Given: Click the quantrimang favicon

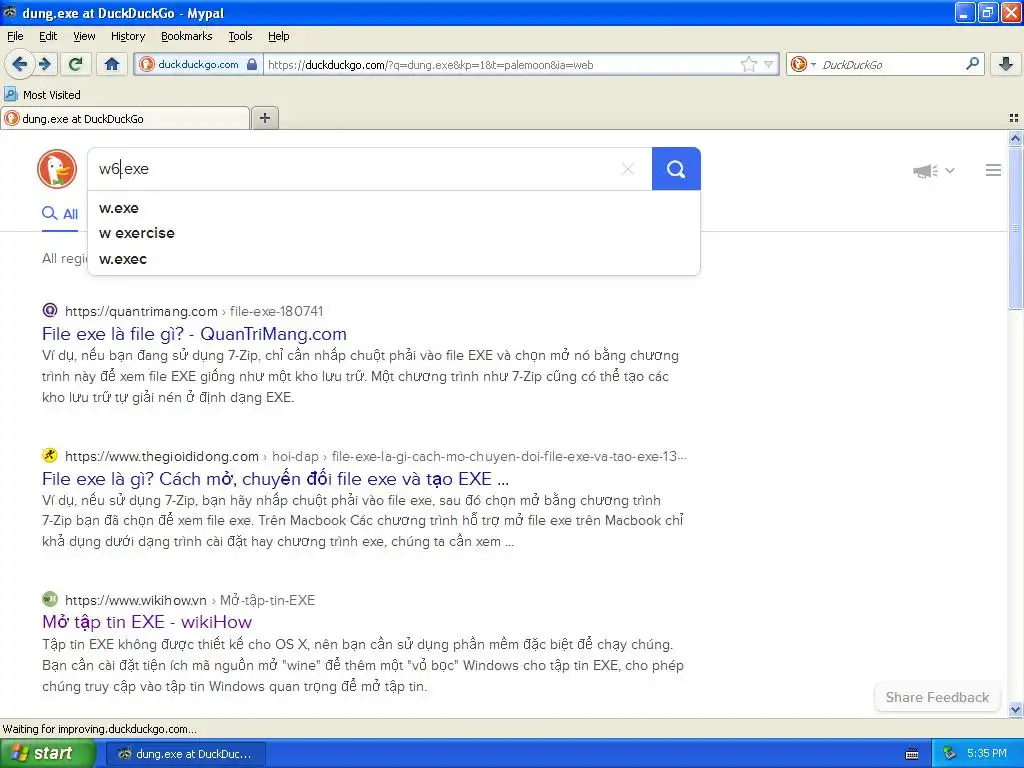Looking at the screenshot, I should tap(50, 310).
